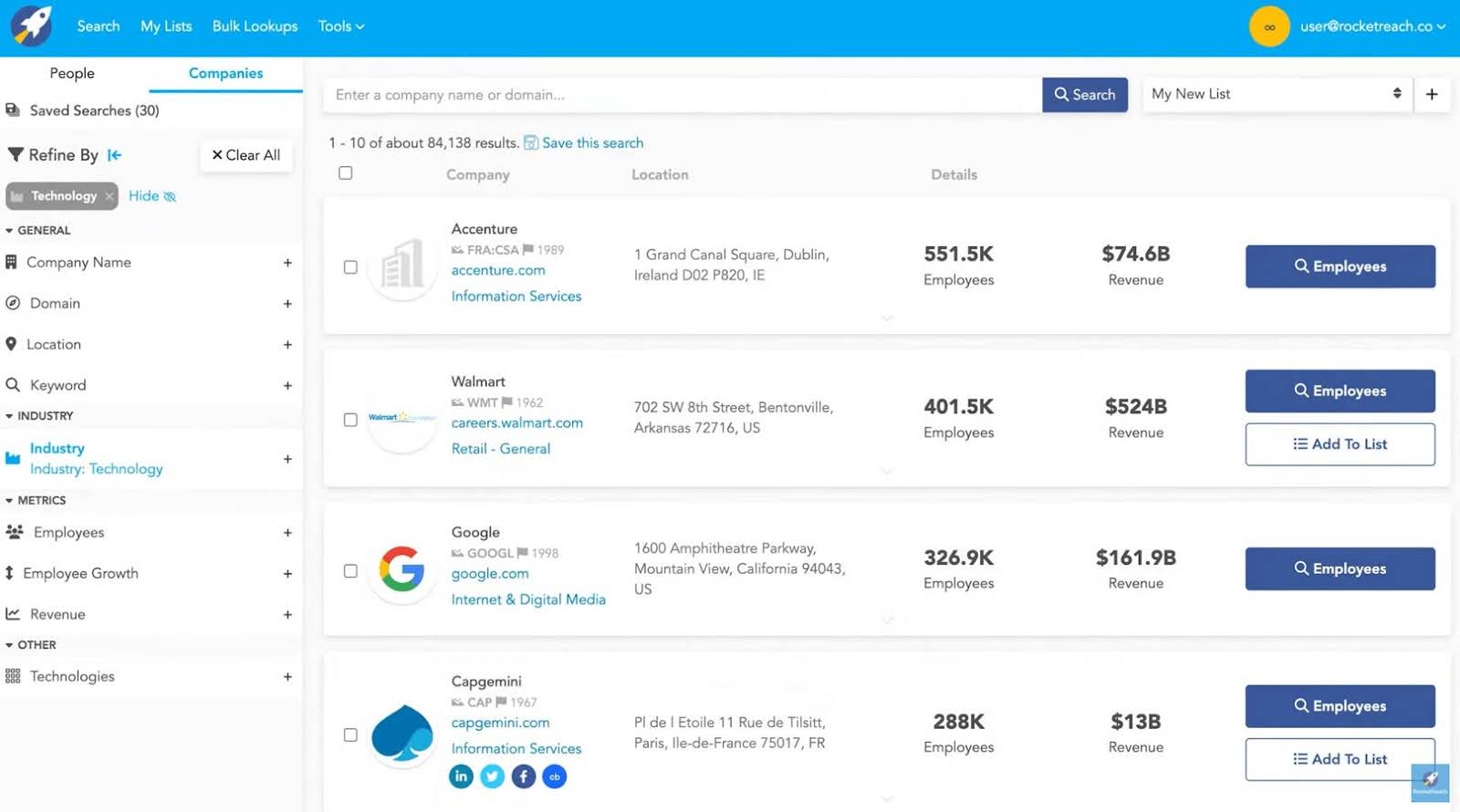1460x812 pixels.
Task: Open the user avatar circle icon
Action: tap(1269, 27)
